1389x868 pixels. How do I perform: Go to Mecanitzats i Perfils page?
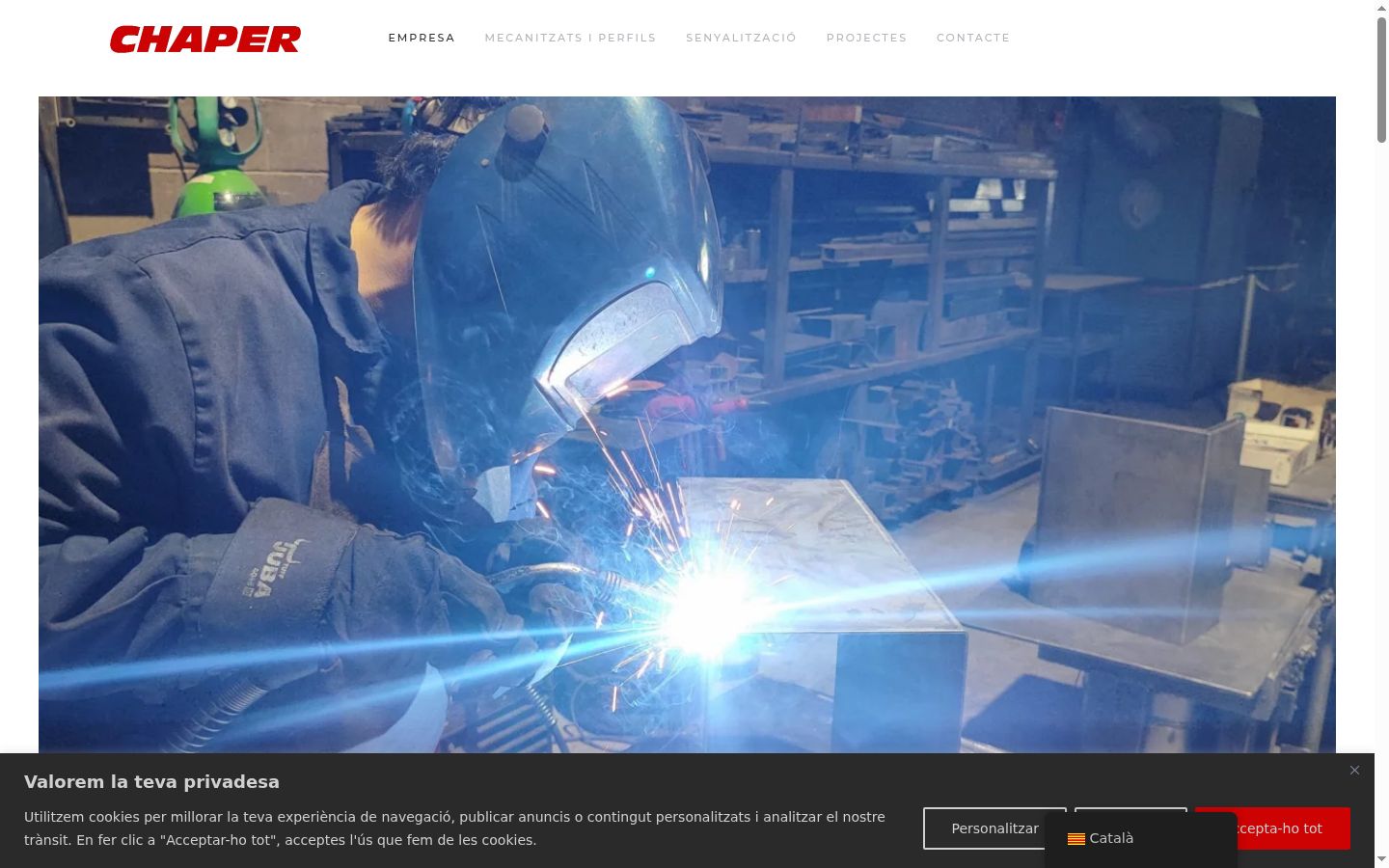click(x=570, y=38)
